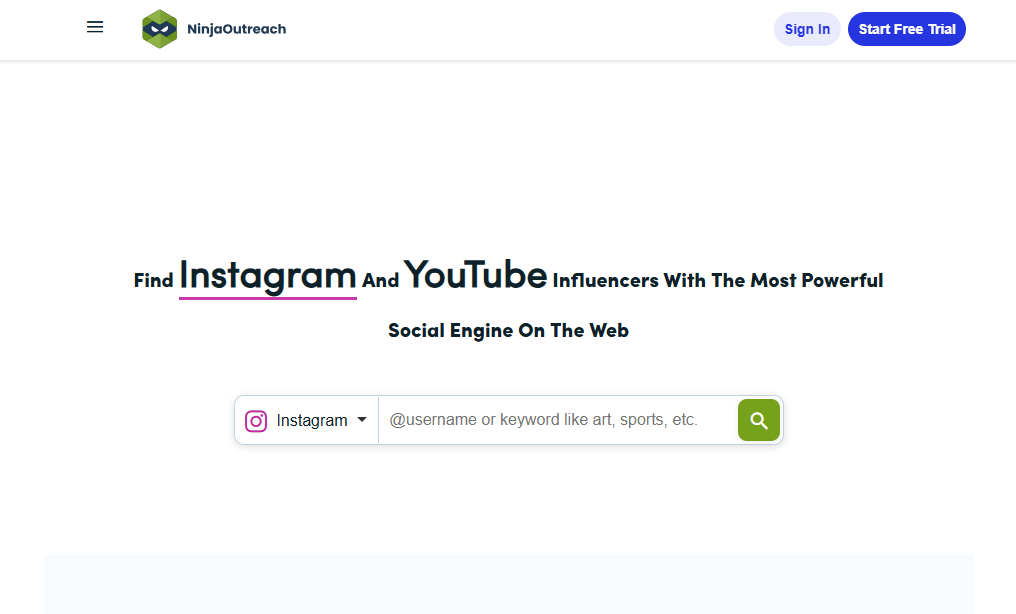Click the Sign In button
The width and height of the screenshot is (1016, 614).
click(x=807, y=29)
